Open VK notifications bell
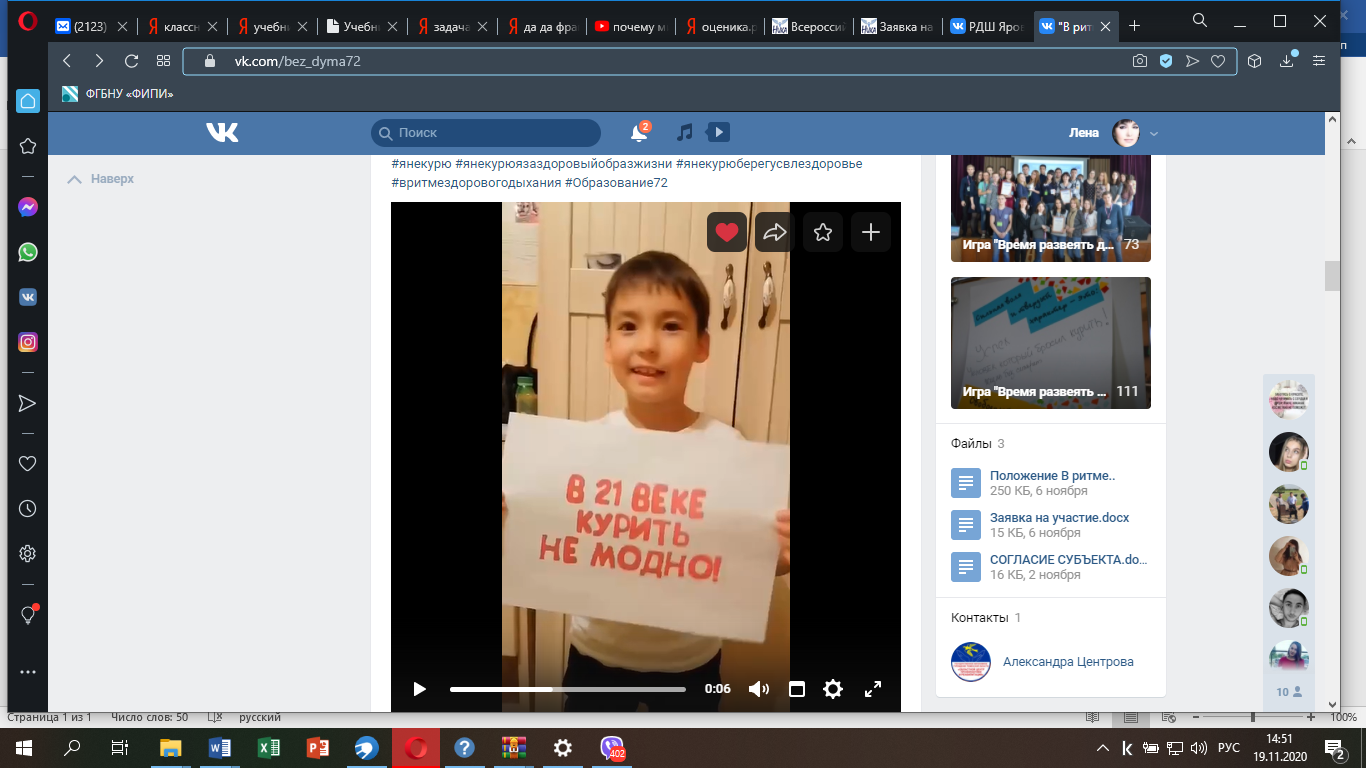This screenshot has height=768, width=1366. pyautogui.click(x=639, y=133)
